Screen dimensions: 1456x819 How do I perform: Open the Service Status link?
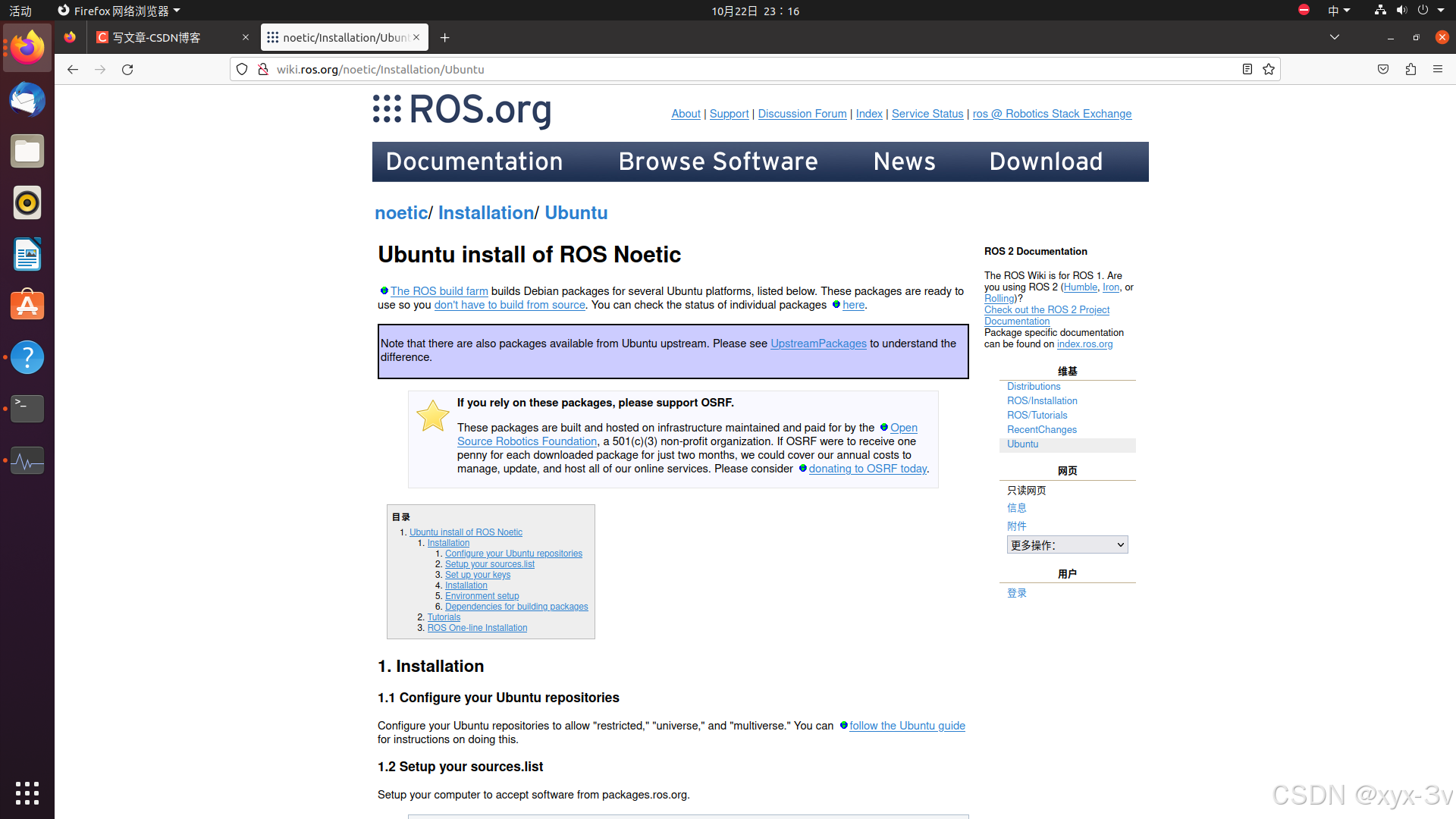pos(927,114)
